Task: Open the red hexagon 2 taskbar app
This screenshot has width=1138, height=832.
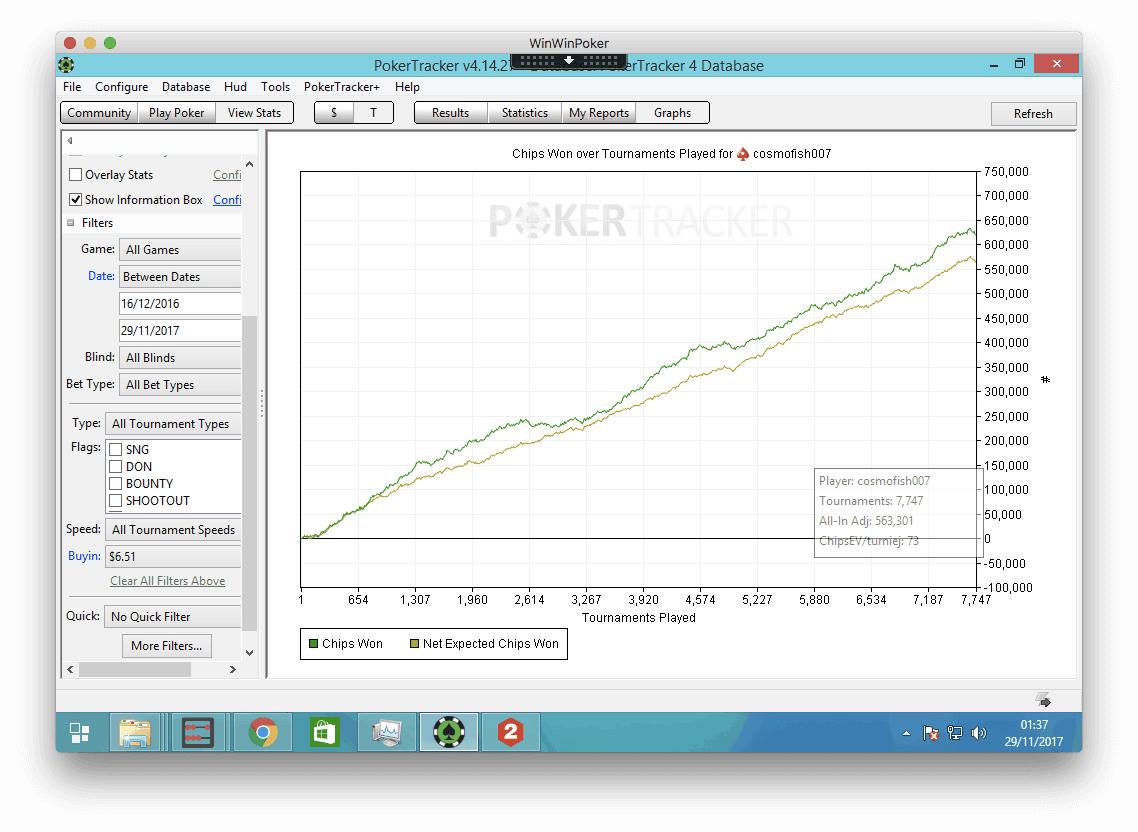Action: coord(511,733)
